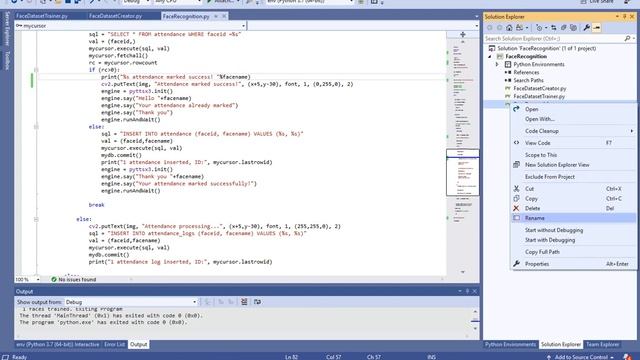This screenshot has height=360, width=640.
Task: Choose Rename from context menu
Action: coord(573,218)
